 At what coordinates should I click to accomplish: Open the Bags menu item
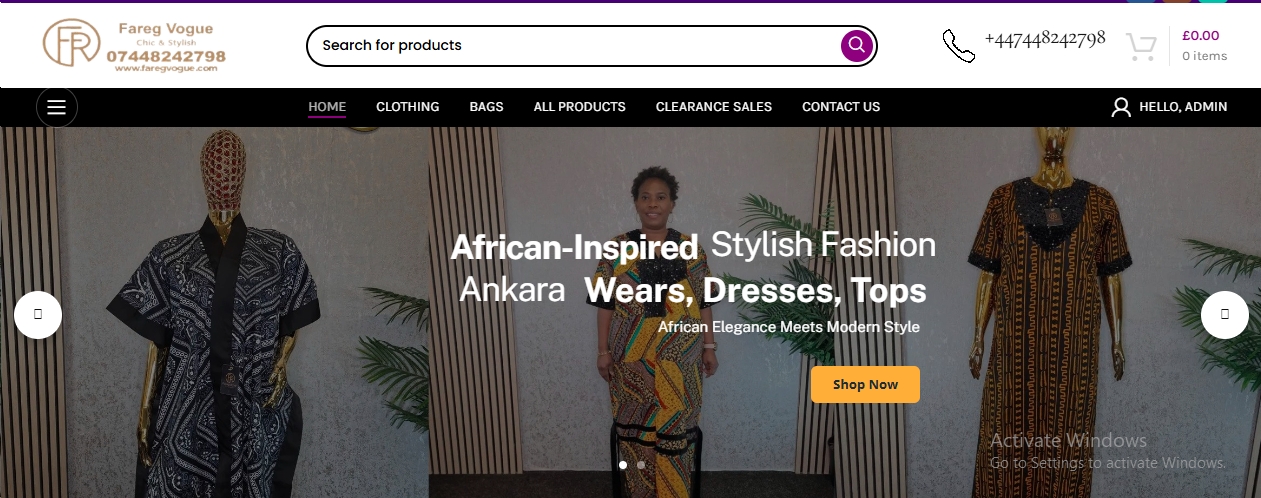(x=486, y=107)
